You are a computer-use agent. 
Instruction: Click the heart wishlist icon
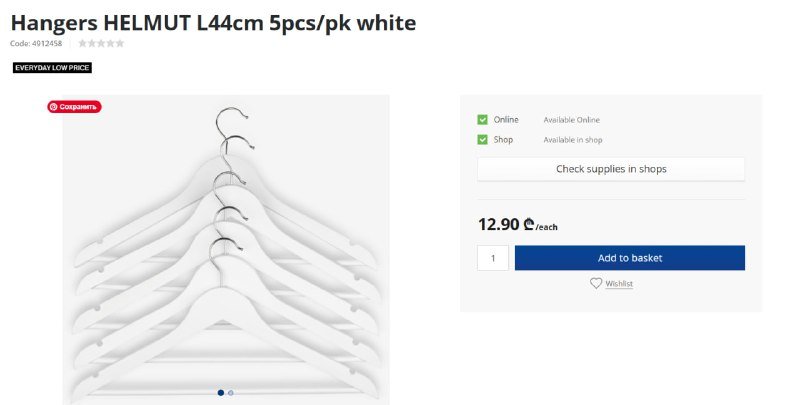596,284
